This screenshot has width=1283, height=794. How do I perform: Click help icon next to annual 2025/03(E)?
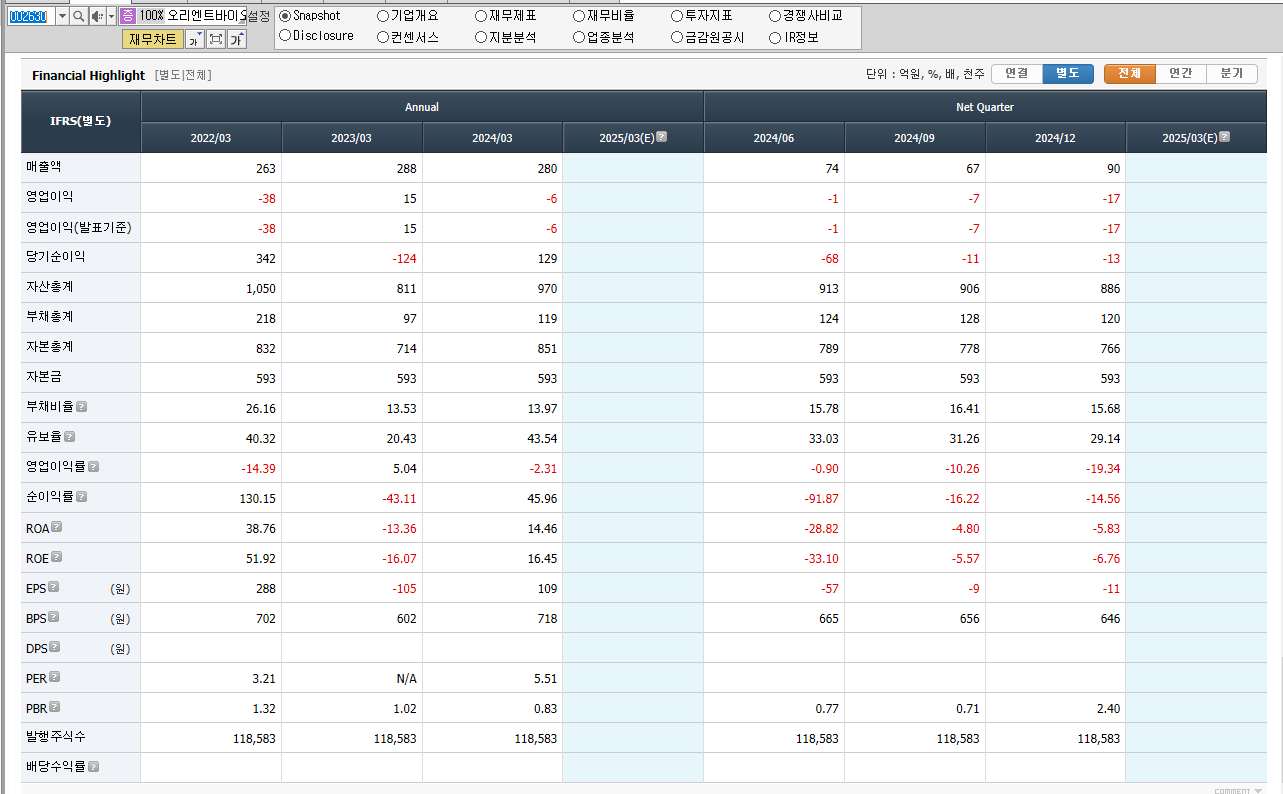tap(661, 137)
